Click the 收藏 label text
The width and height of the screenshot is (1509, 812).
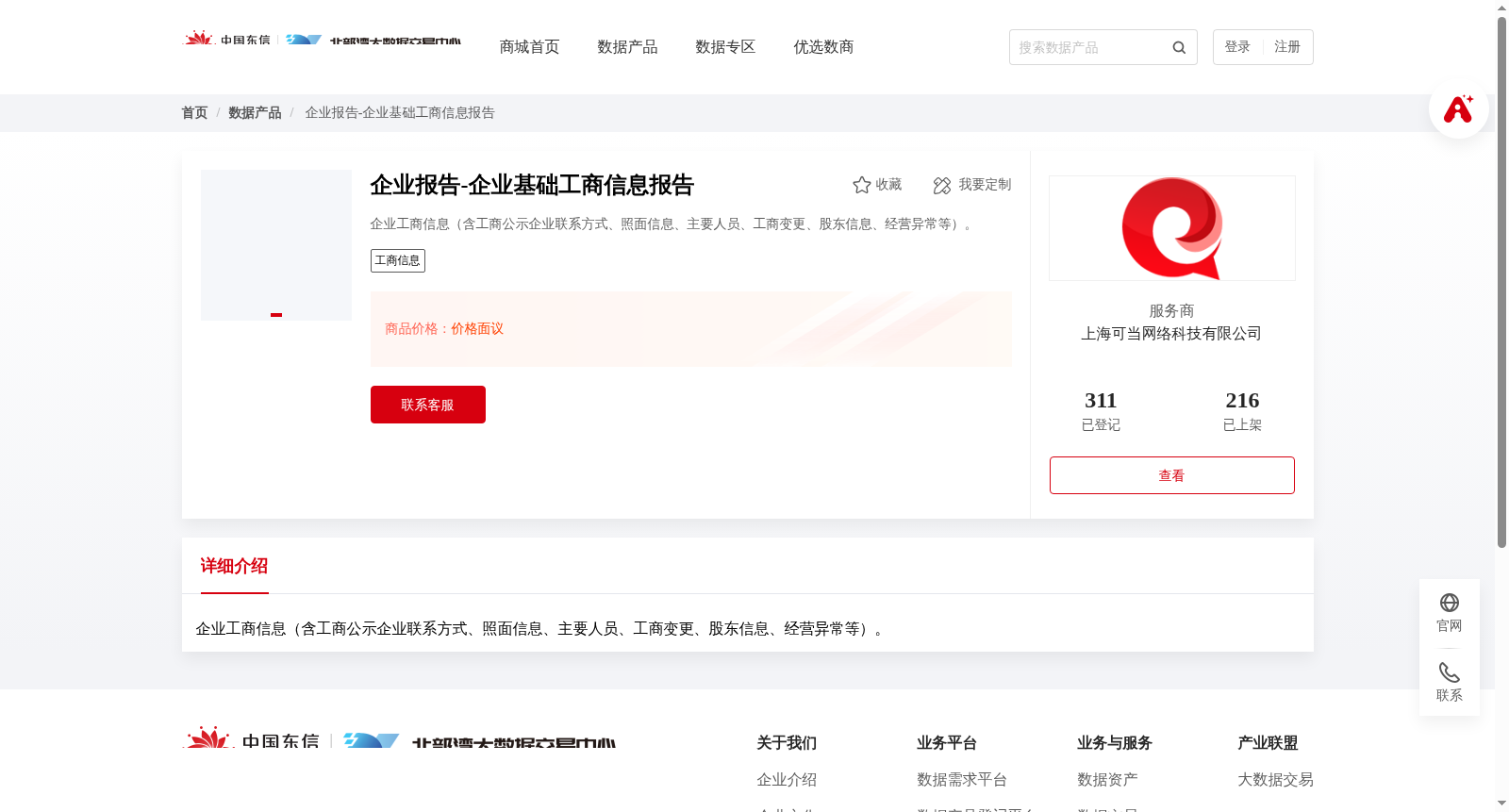[x=889, y=185]
